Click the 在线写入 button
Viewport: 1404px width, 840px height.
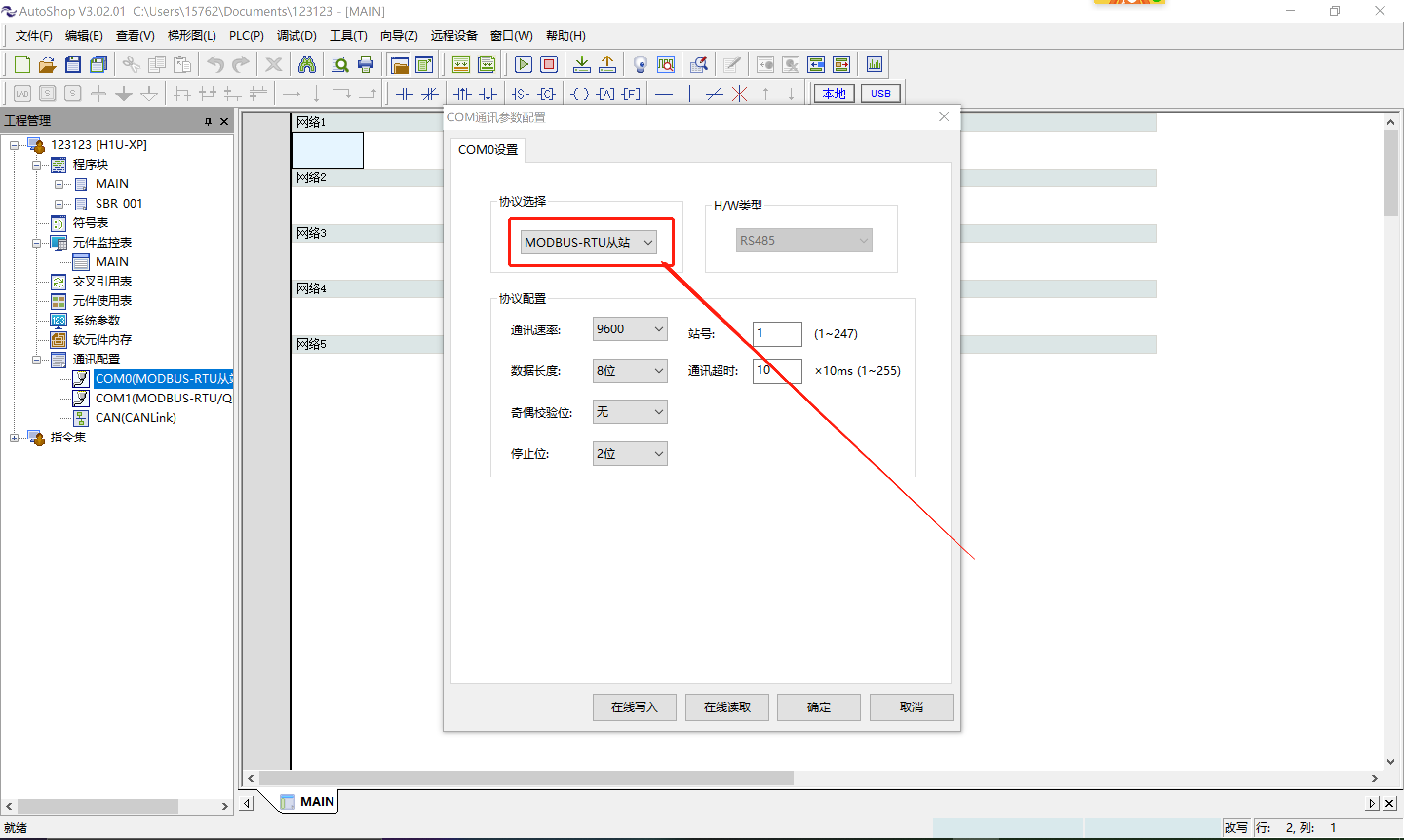pos(634,707)
